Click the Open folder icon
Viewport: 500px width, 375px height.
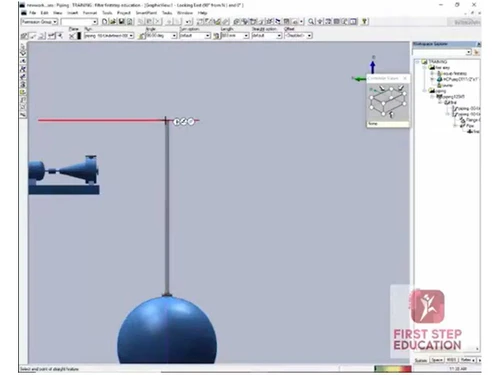pos(113,22)
